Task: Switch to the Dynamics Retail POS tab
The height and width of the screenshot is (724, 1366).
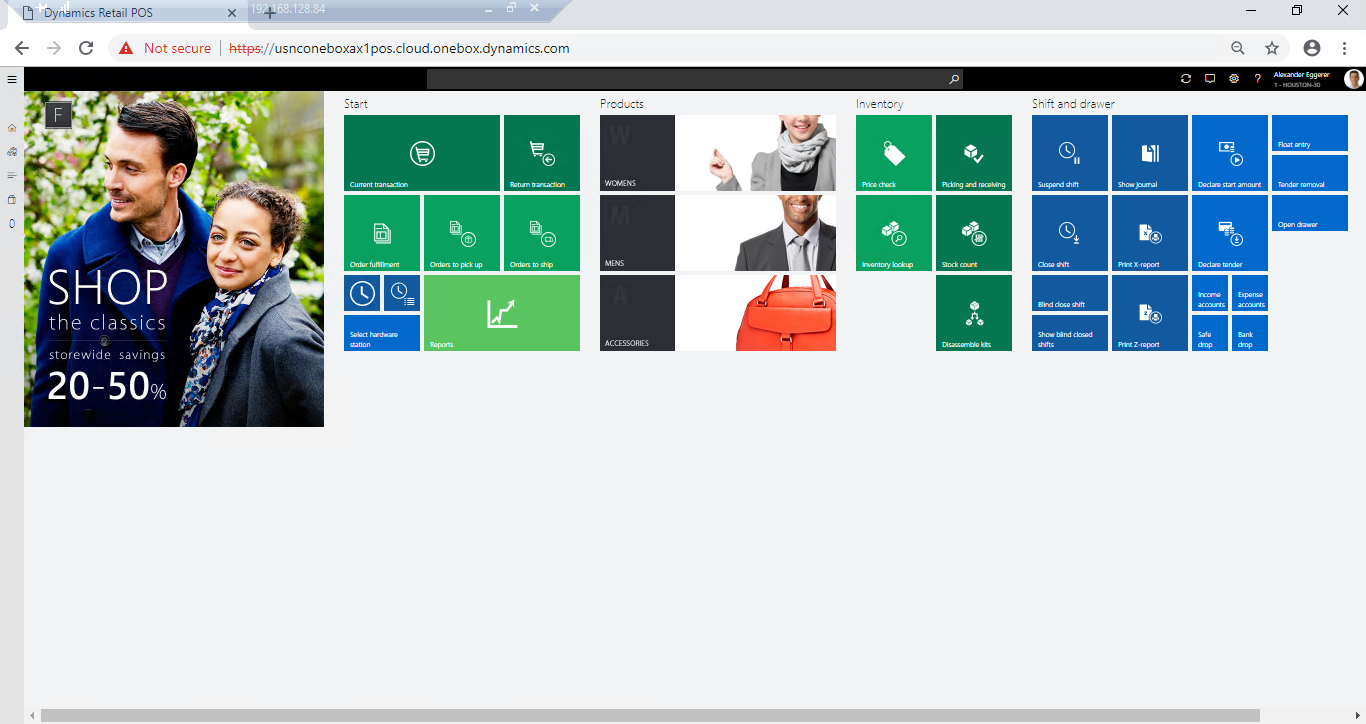Action: click(120, 13)
